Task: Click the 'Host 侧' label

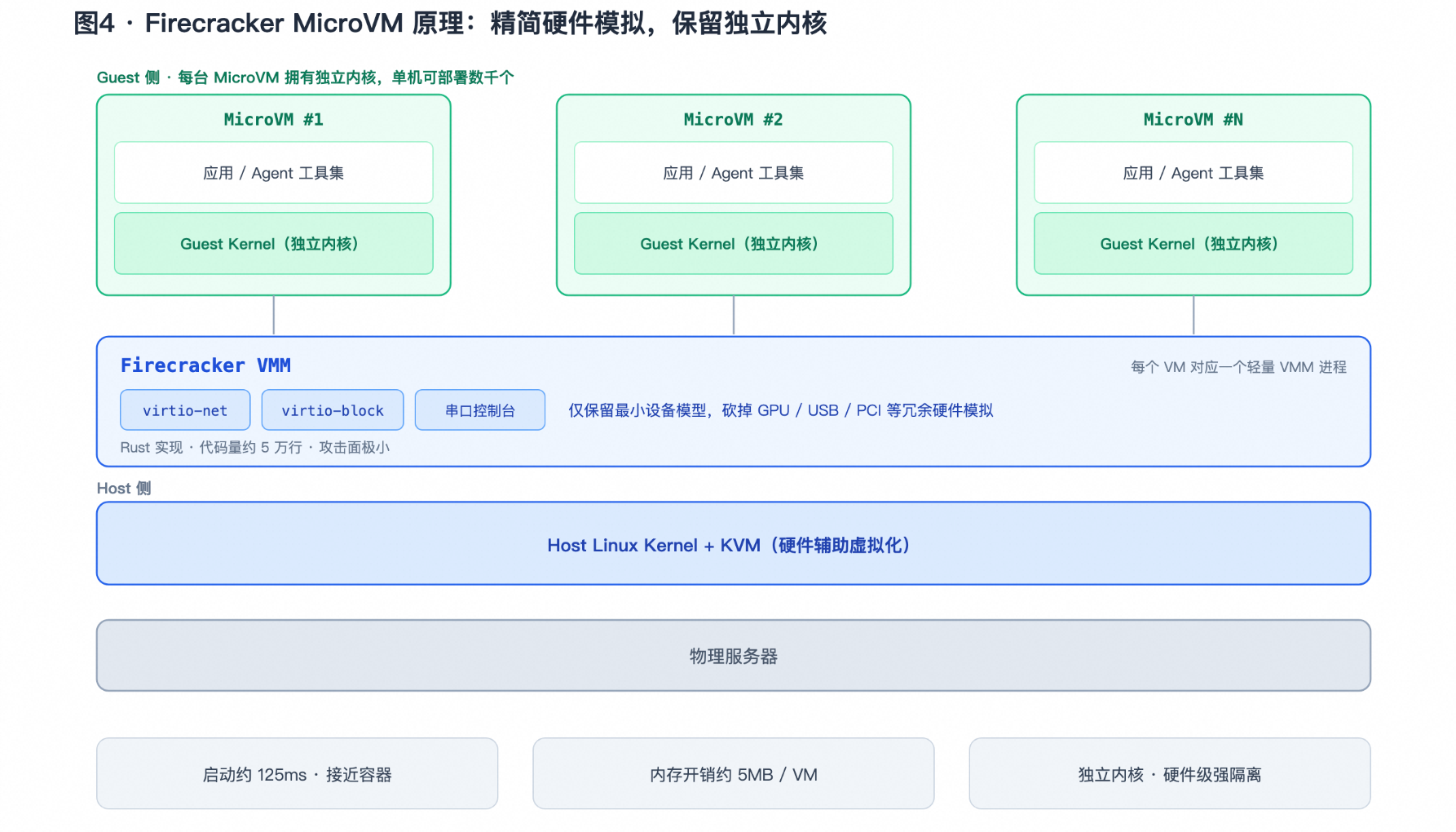Action: click(124, 488)
